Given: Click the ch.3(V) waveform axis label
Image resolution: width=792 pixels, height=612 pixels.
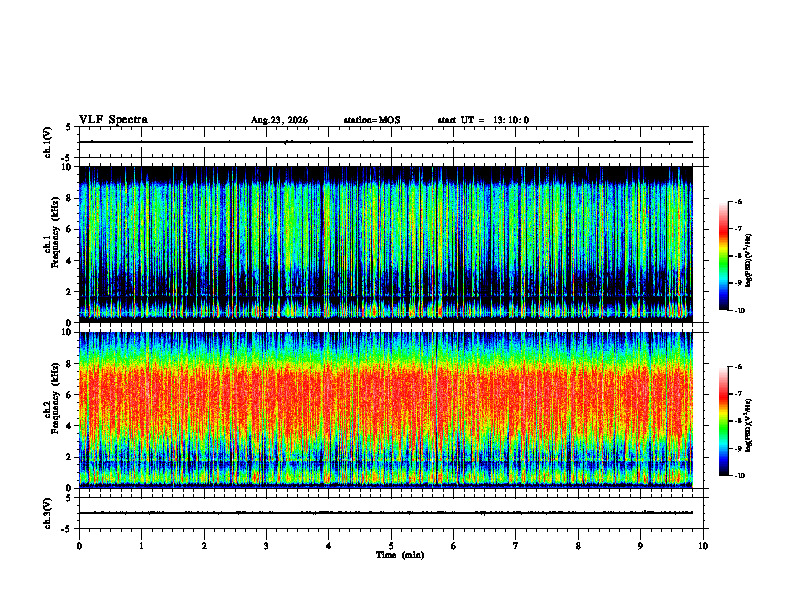Looking at the screenshot, I should click(48, 513).
